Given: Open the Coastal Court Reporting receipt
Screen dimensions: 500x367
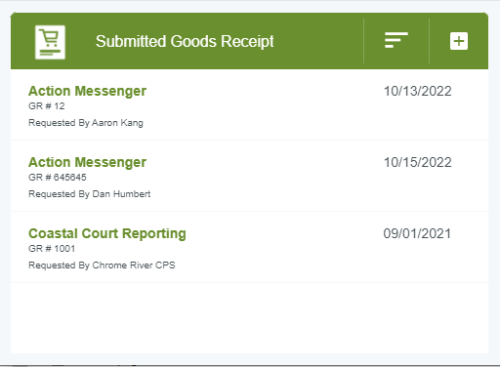Looking at the screenshot, I should click(x=107, y=234).
